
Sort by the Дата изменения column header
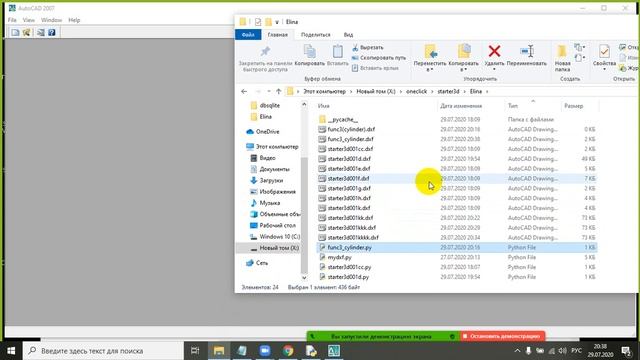point(461,106)
